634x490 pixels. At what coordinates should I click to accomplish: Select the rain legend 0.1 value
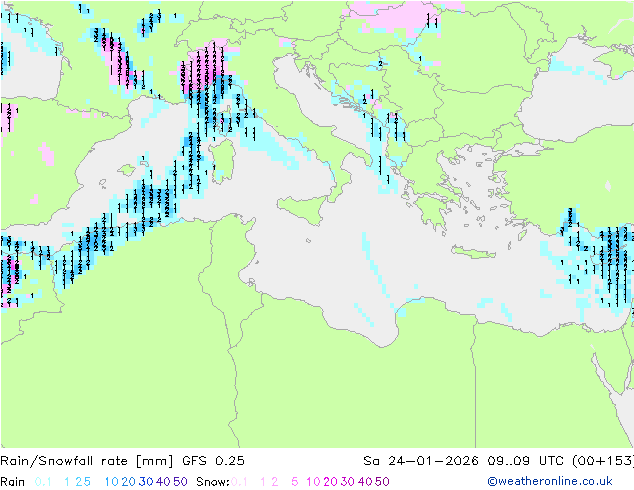43,482
